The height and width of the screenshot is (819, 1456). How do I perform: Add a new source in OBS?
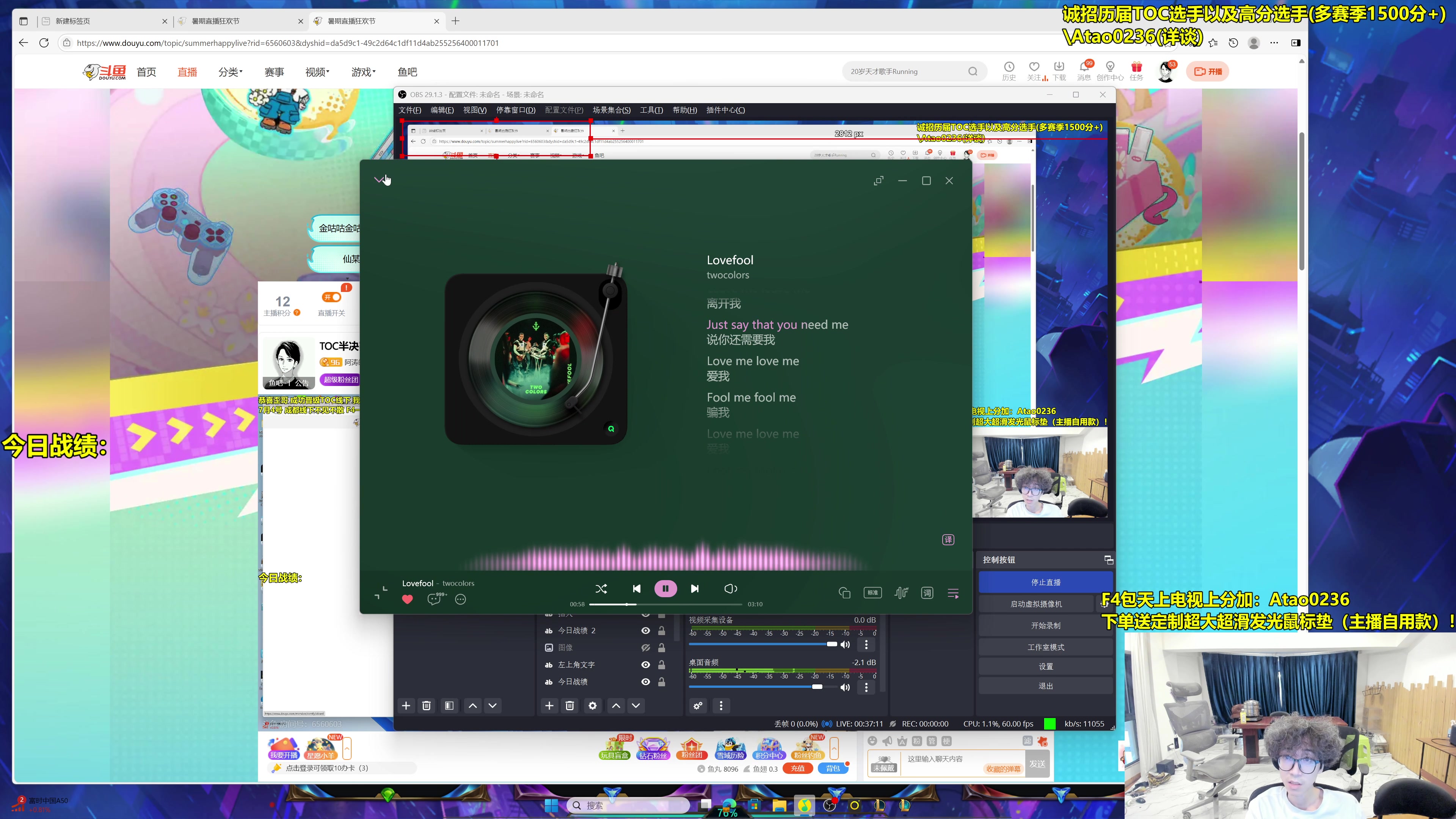point(549,705)
